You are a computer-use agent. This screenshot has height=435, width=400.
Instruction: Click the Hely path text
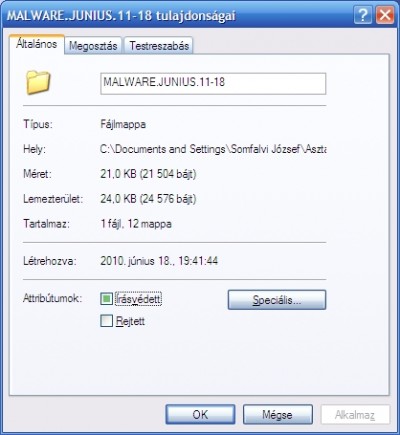tap(213, 149)
